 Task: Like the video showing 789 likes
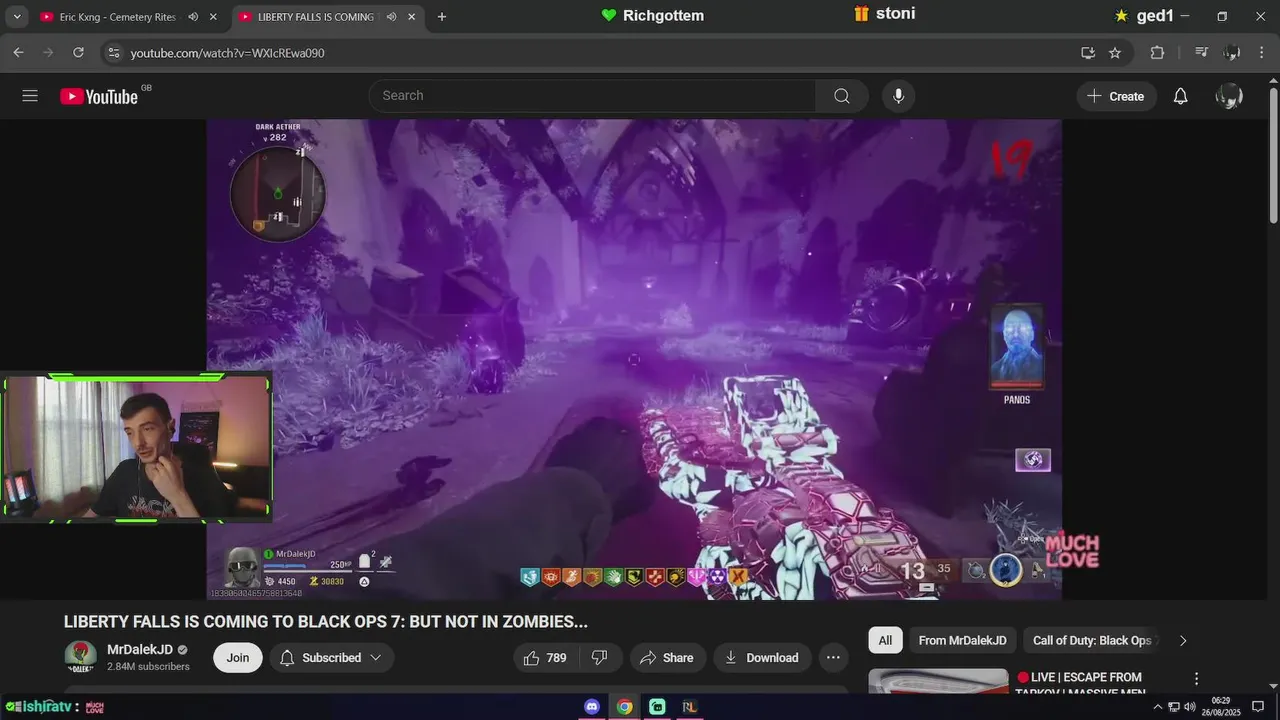[x=545, y=657]
